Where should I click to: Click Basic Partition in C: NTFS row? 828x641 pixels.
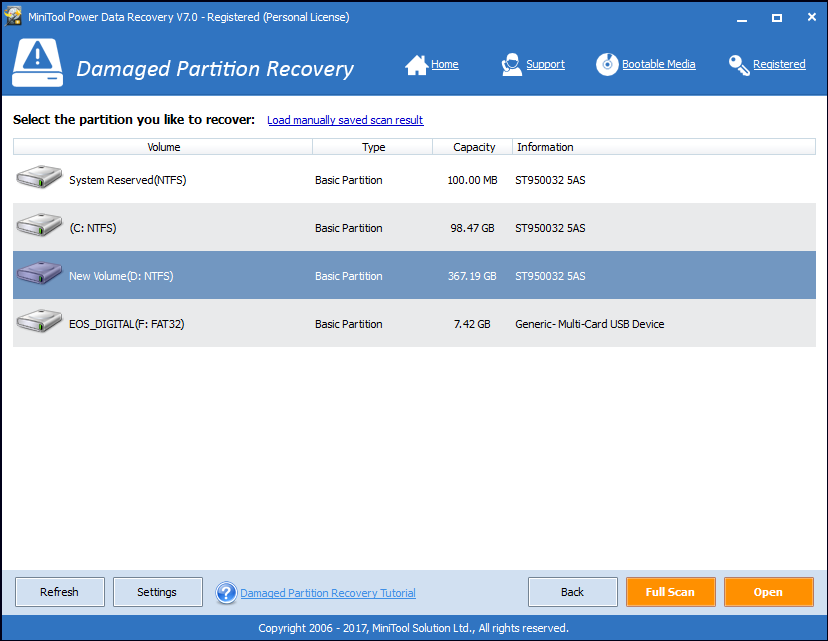pyautogui.click(x=349, y=228)
